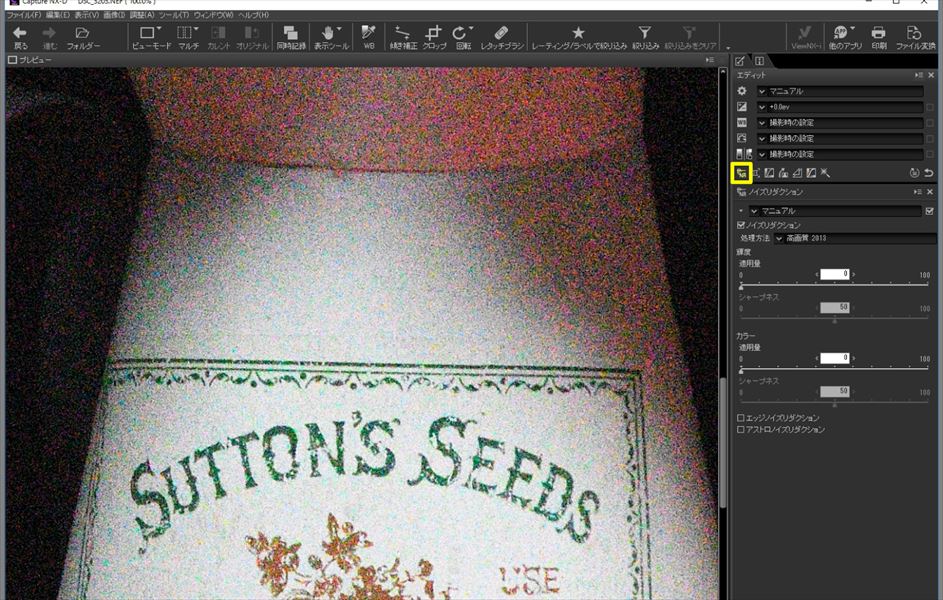Pick the WB white balance eyedropper

point(369,37)
